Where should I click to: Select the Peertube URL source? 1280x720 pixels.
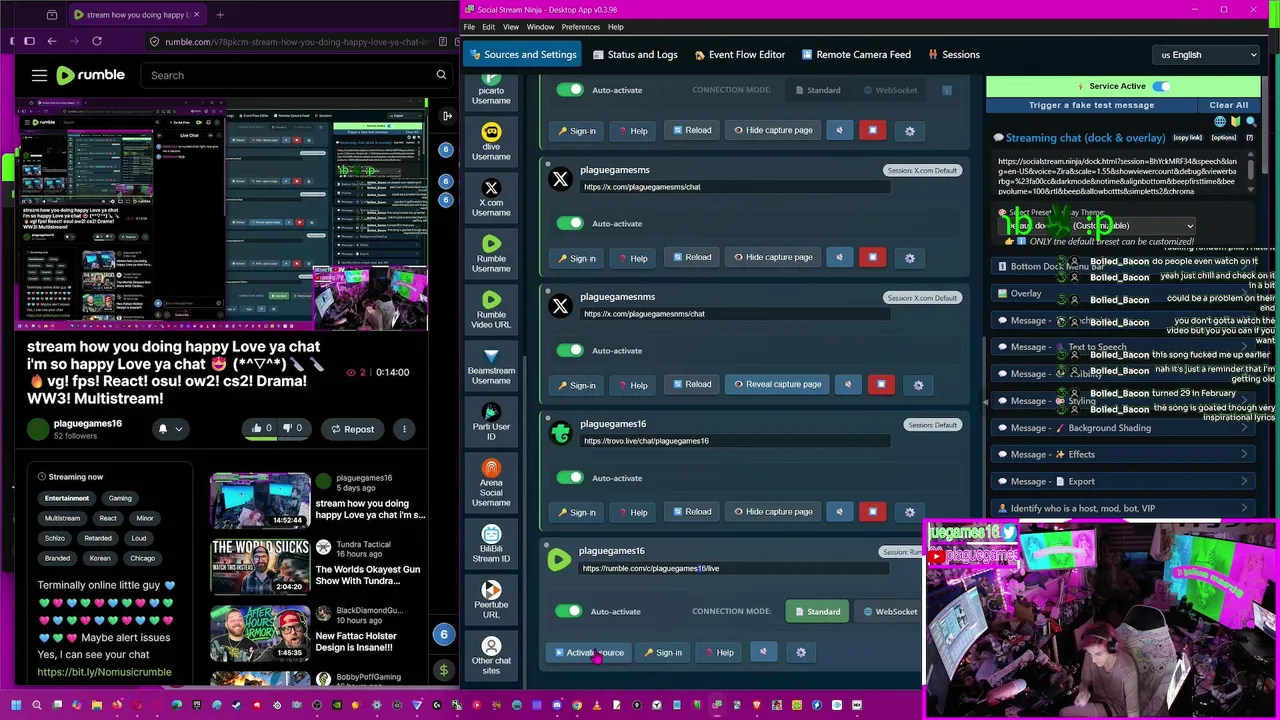tap(491, 600)
